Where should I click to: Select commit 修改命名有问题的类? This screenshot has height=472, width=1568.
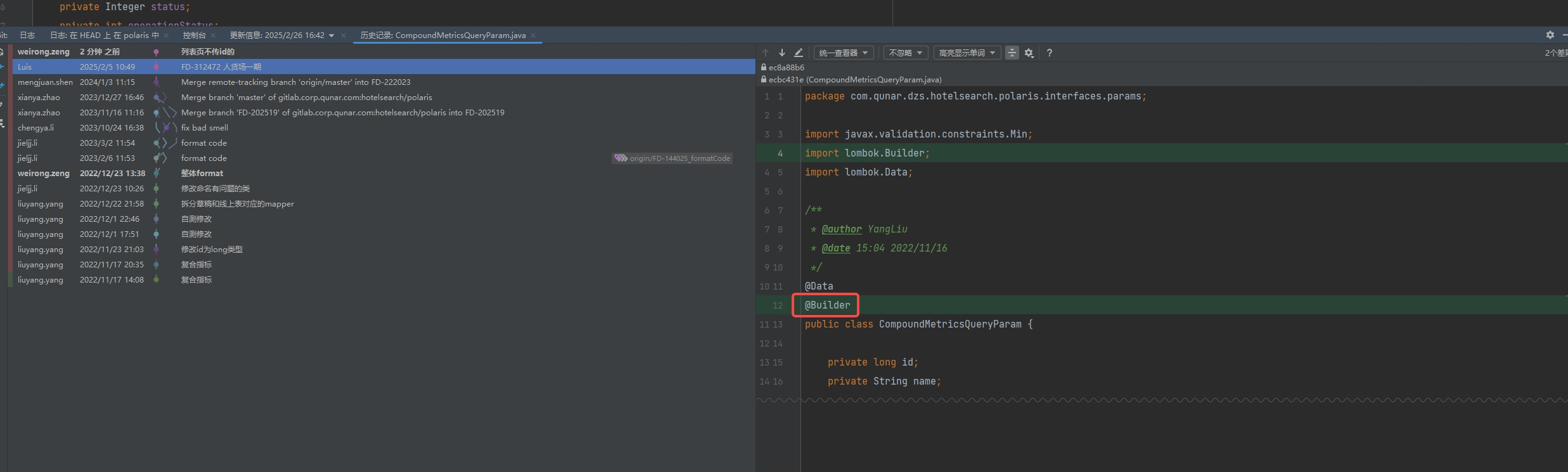point(384,189)
